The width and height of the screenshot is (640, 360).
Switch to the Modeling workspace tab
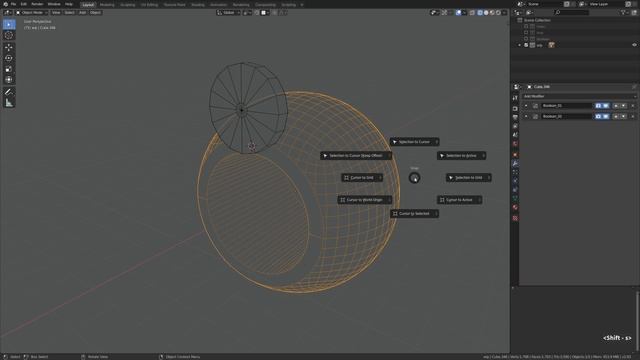click(x=107, y=5)
